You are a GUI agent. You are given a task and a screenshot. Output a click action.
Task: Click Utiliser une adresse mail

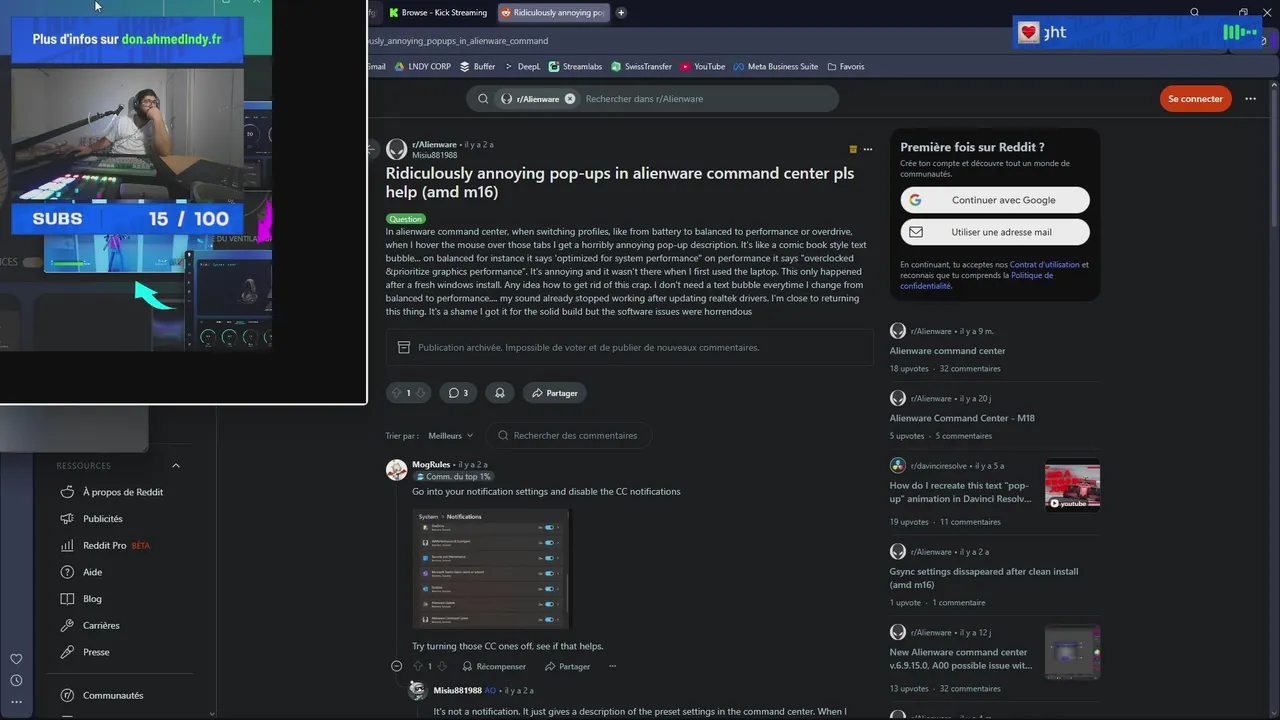(995, 232)
